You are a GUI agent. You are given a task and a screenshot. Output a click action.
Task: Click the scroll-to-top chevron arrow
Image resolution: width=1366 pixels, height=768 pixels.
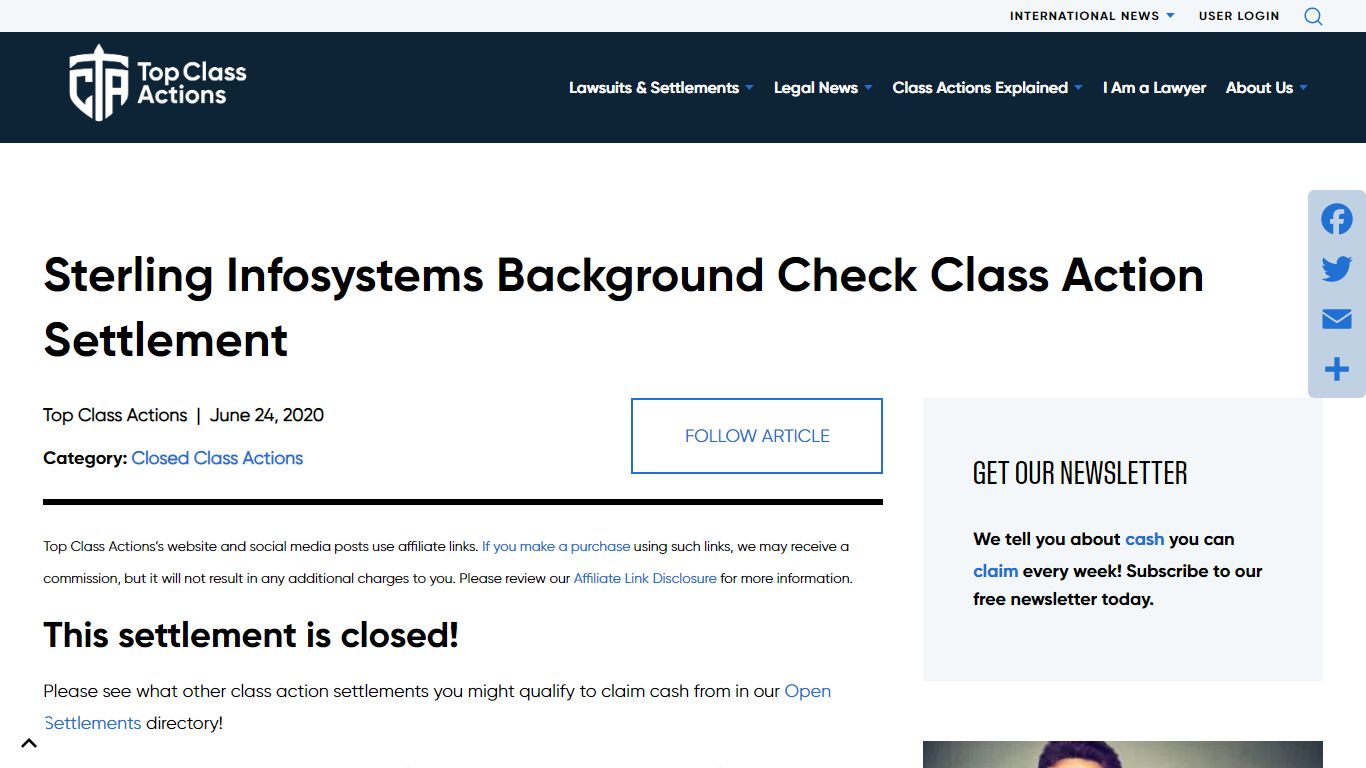29,743
